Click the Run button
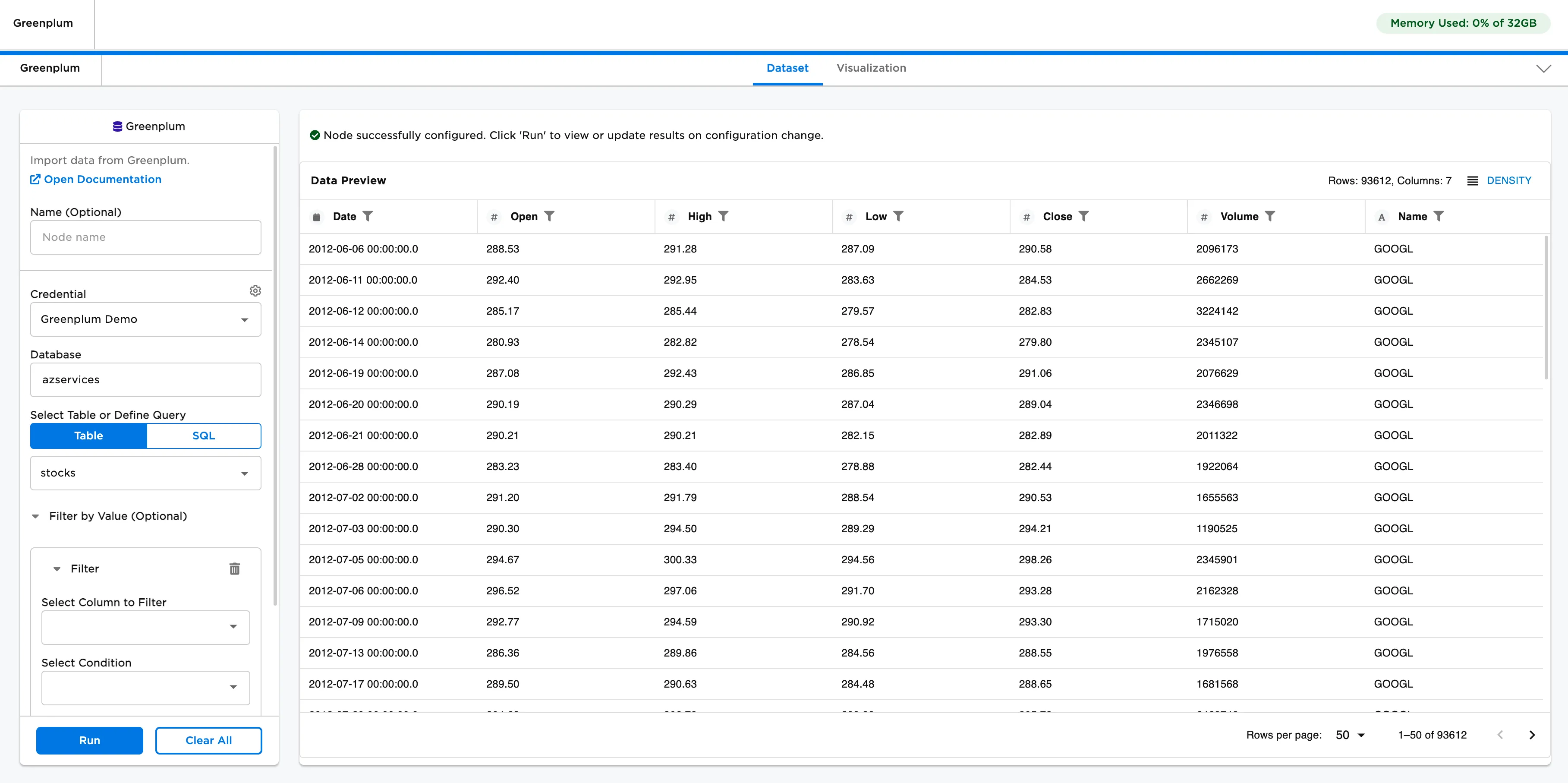Screen dimensions: 1568x783 [x=89, y=740]
